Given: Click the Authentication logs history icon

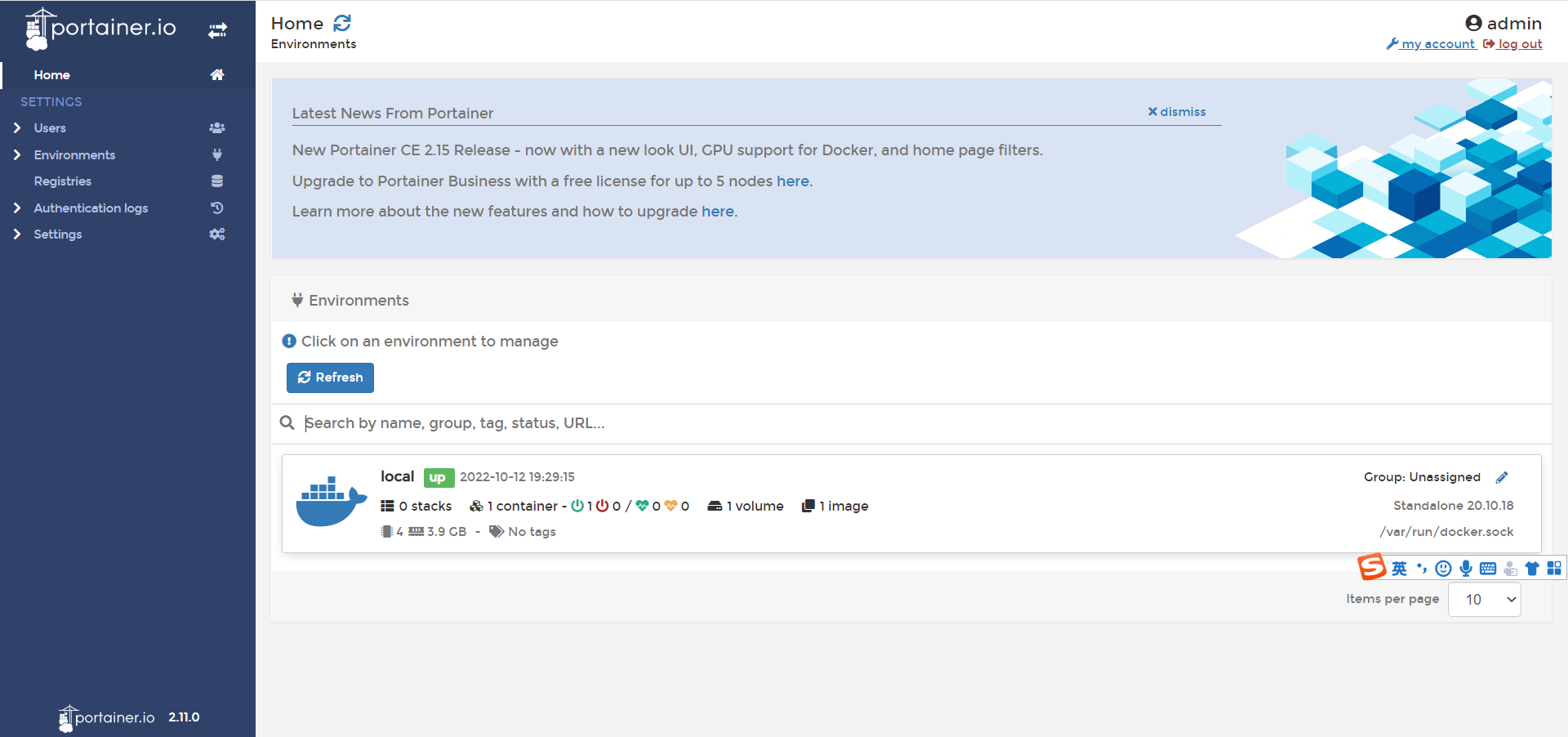Looking at the screenshot, I should (217, 208).
